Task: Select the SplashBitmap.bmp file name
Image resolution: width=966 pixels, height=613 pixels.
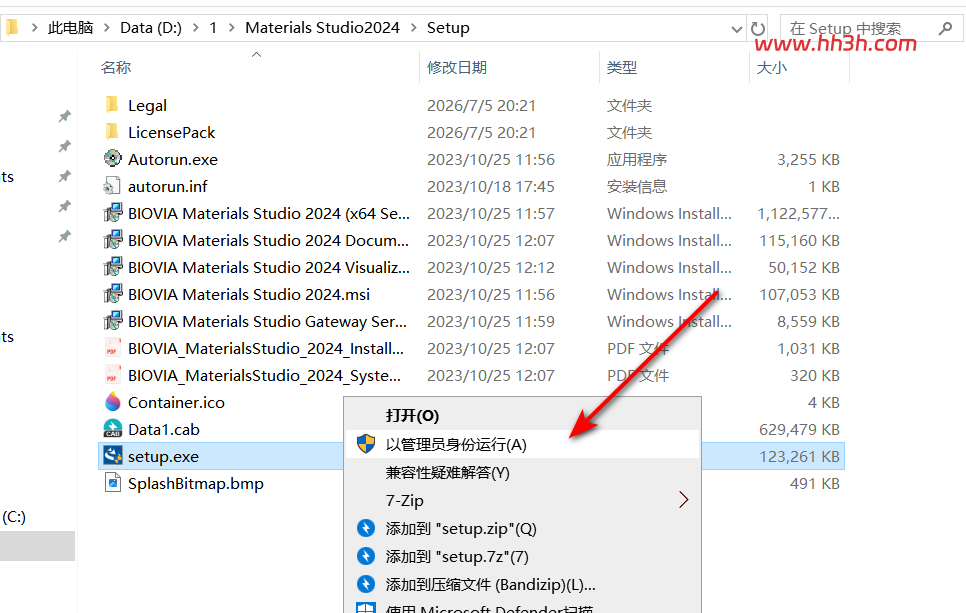Action: 196,484
